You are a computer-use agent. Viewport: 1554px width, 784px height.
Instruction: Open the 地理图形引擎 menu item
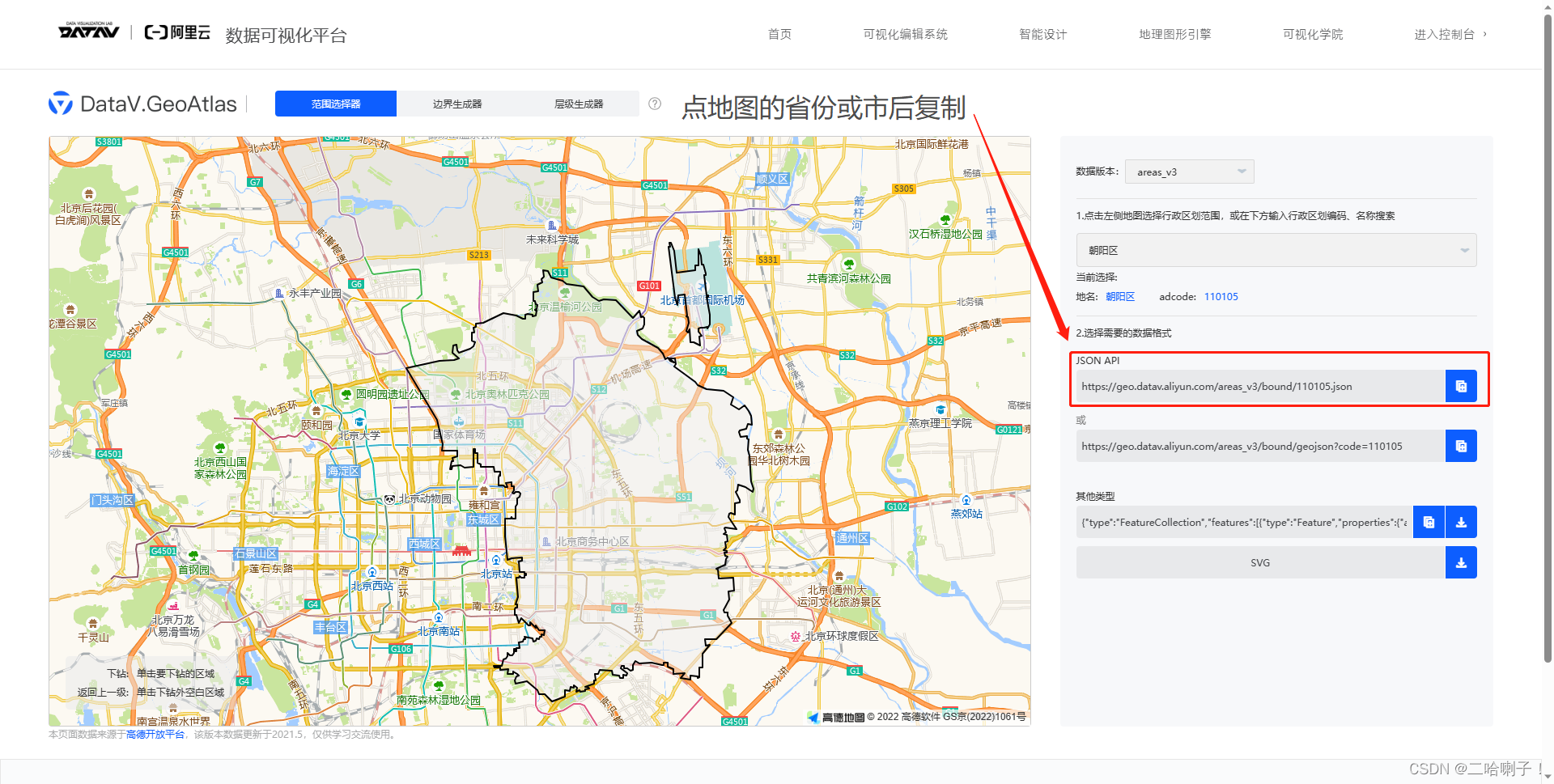click(x=1174, y=34)
